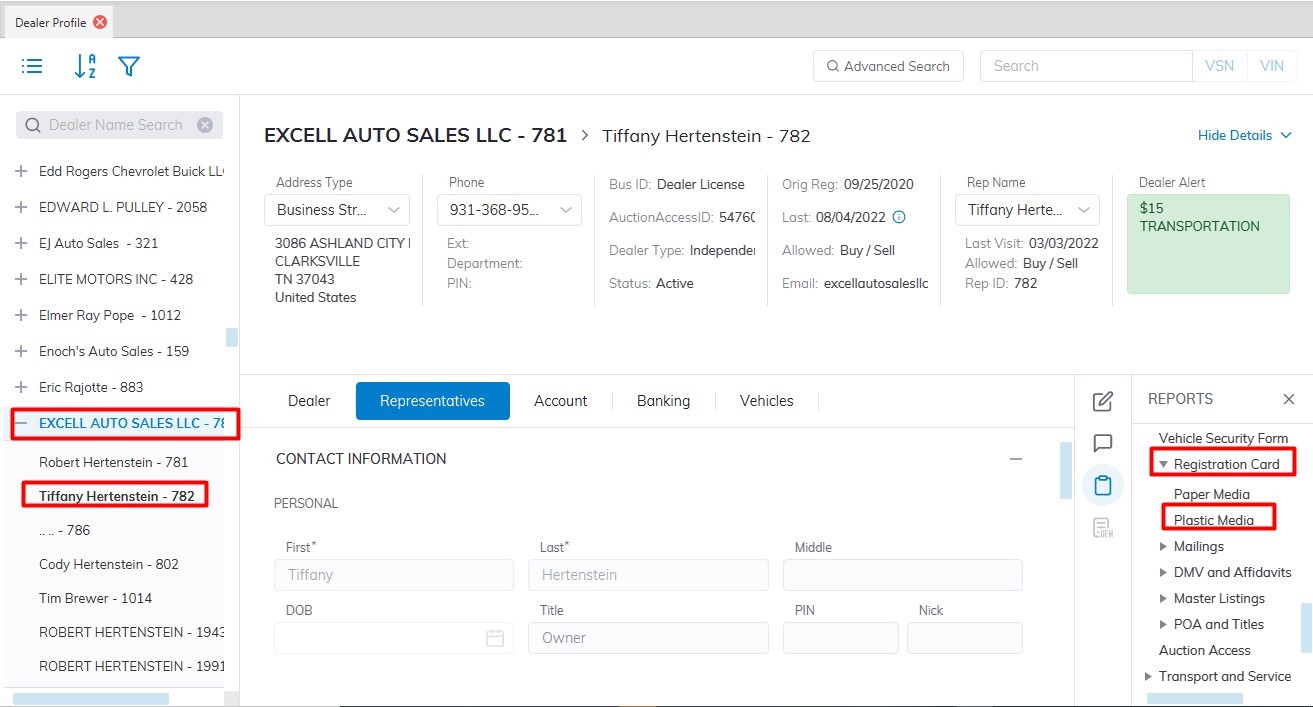
Task: Open the DOB calendar picker
Action: tap(495, 638)
